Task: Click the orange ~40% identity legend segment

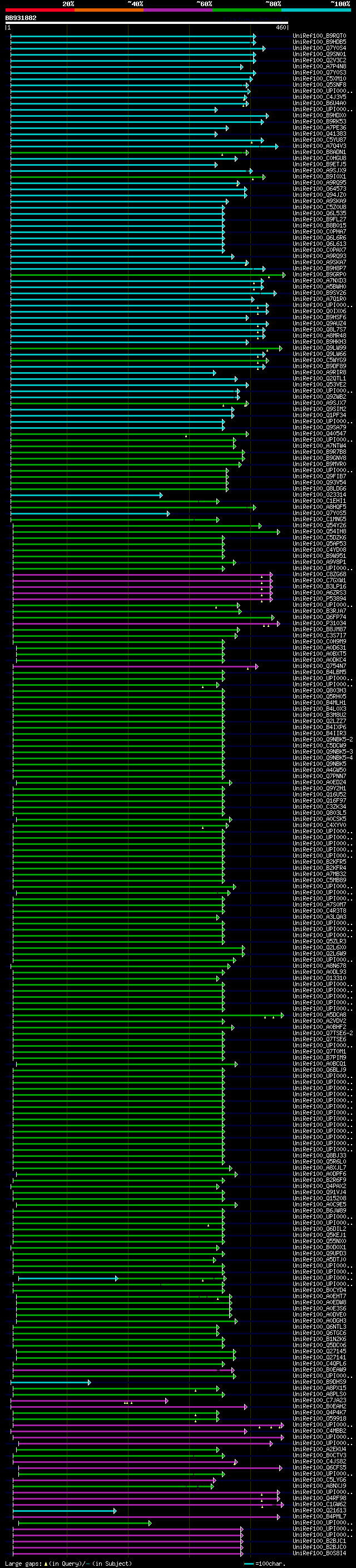Action: (109, 10)
